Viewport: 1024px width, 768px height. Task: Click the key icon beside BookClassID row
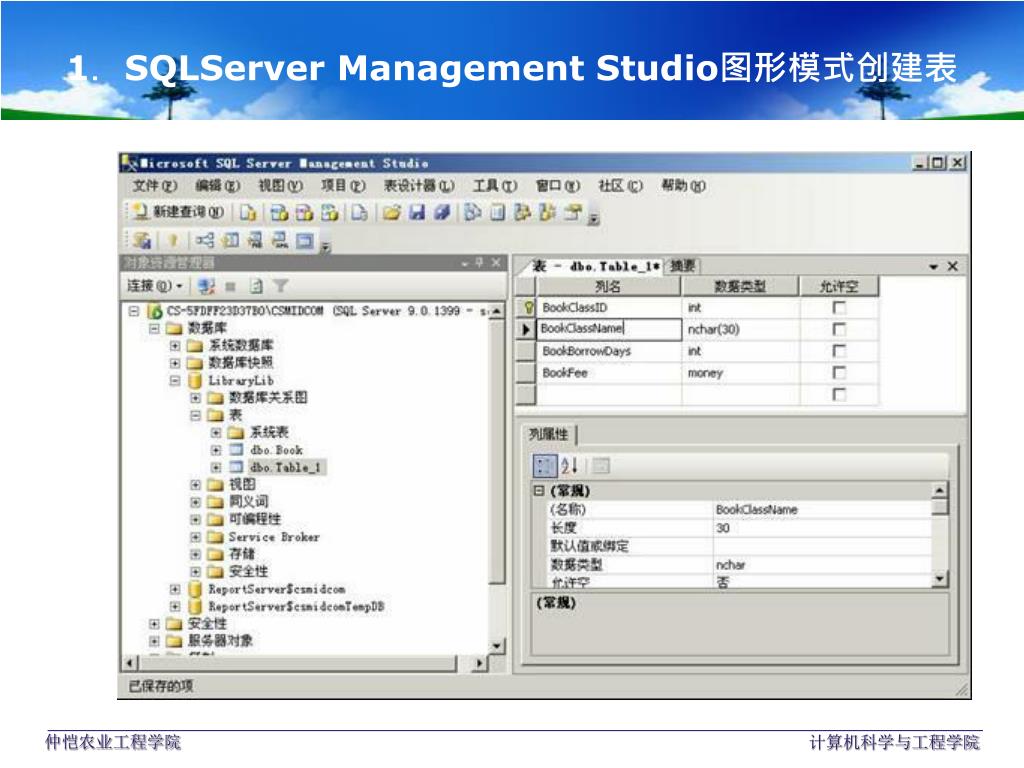pos(528,307)
